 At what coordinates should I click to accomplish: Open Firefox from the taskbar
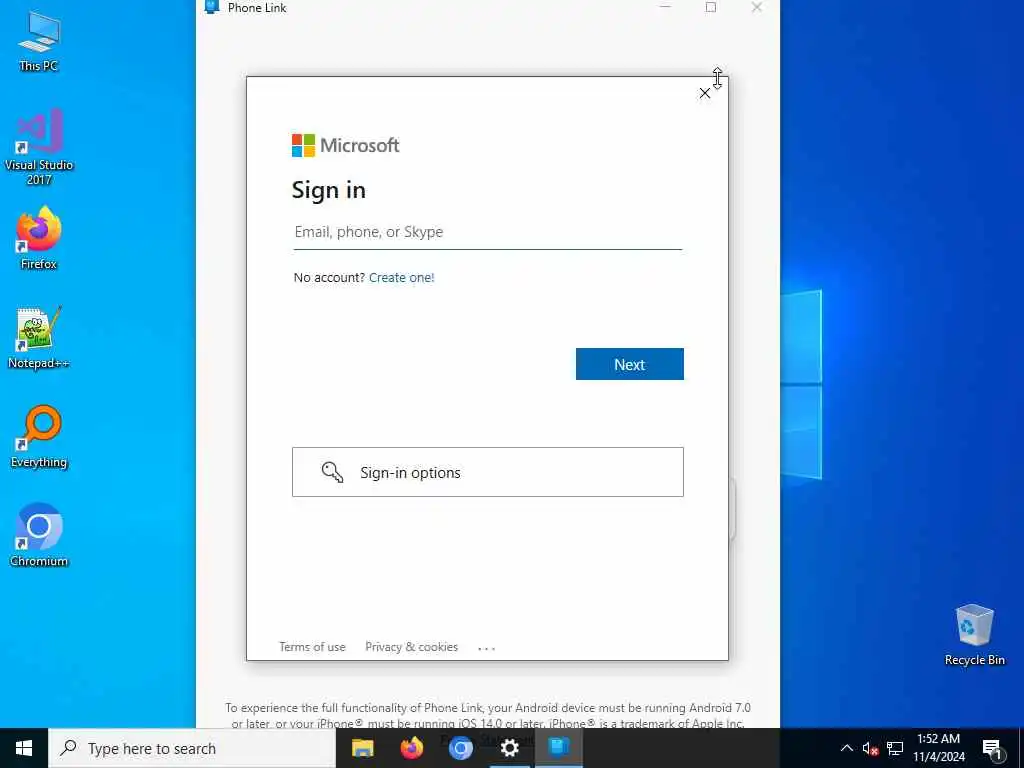click(x=411, y=748)
